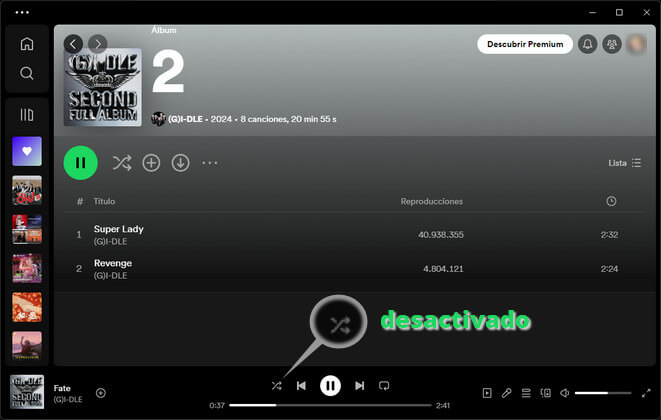Skip to next track
The image size is (661, 420).
click(359, 385)
